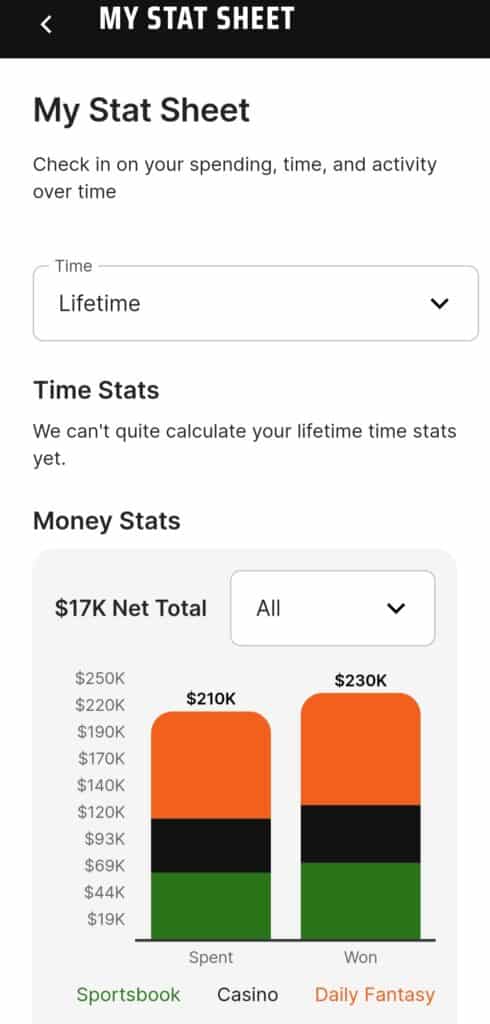Tap the green Sportsbook segment in Won bar
490x1024 pixels.
tap(361, 901)
